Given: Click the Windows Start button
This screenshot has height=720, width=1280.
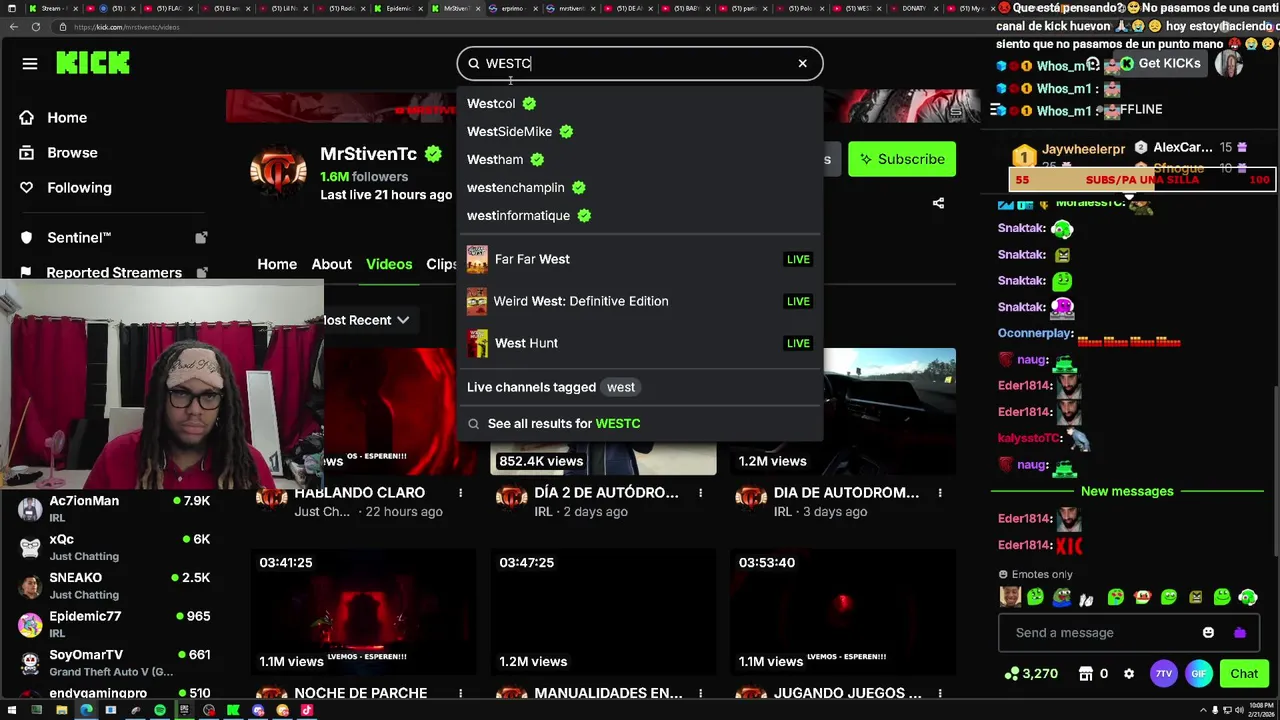Looking at the screenshot, I should tap(12, 710).
